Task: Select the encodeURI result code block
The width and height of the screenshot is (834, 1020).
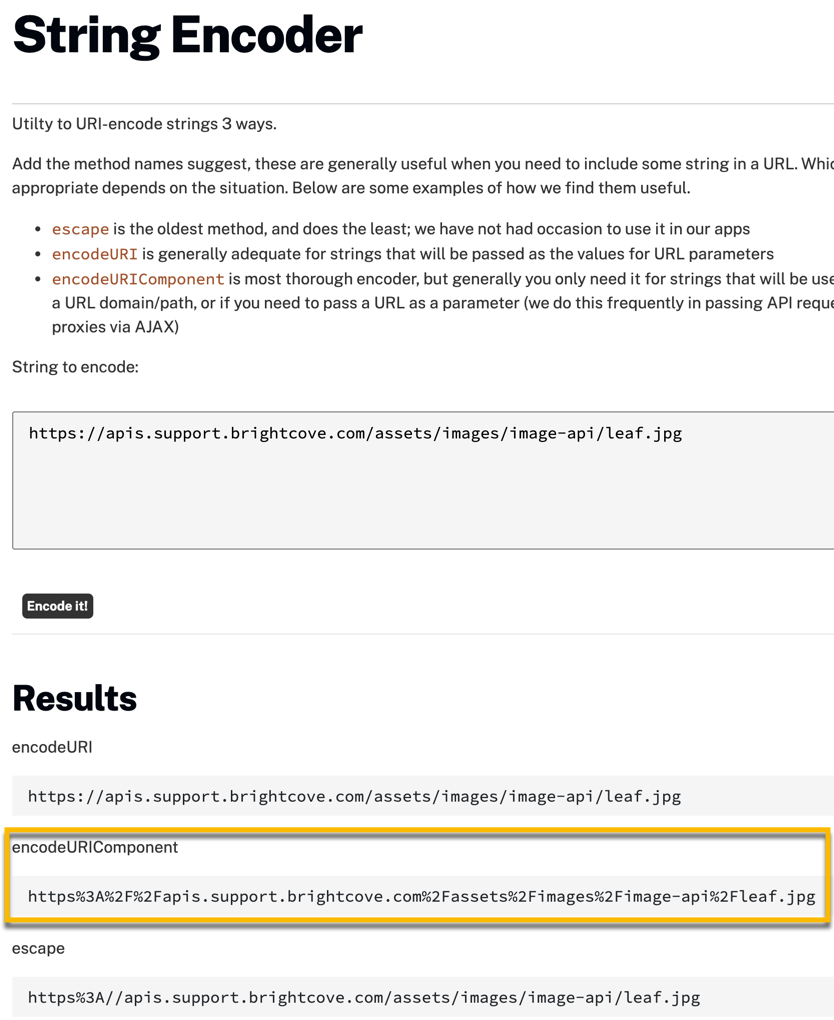Action: [x=423, y=796]
